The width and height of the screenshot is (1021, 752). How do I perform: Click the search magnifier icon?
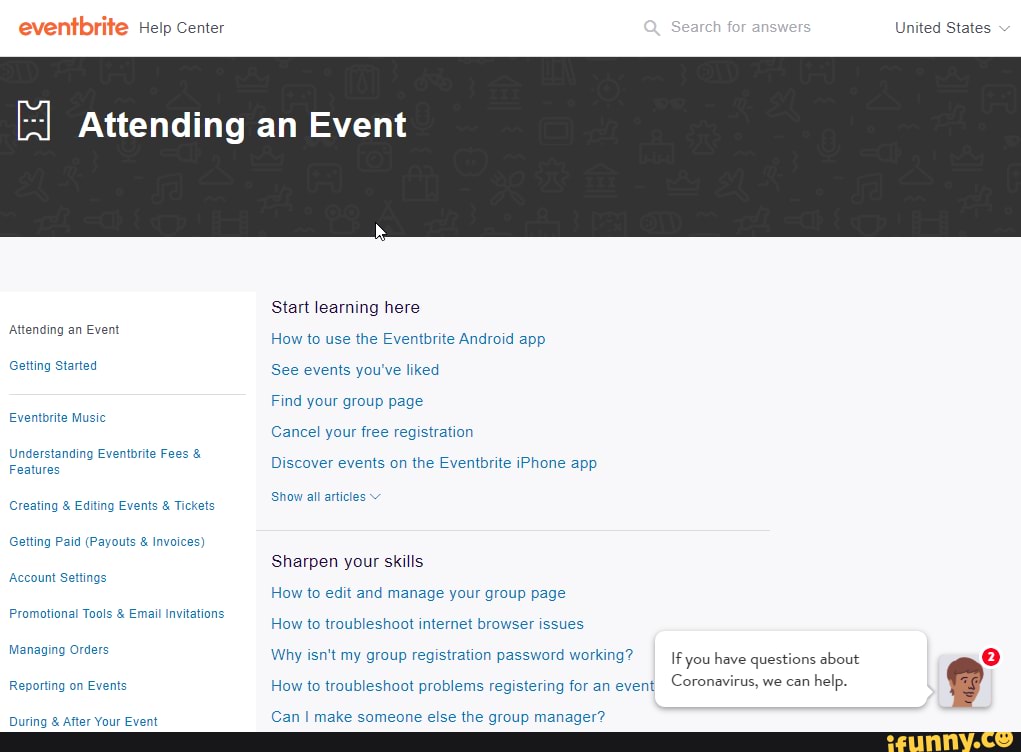click(x=651, y=27)
